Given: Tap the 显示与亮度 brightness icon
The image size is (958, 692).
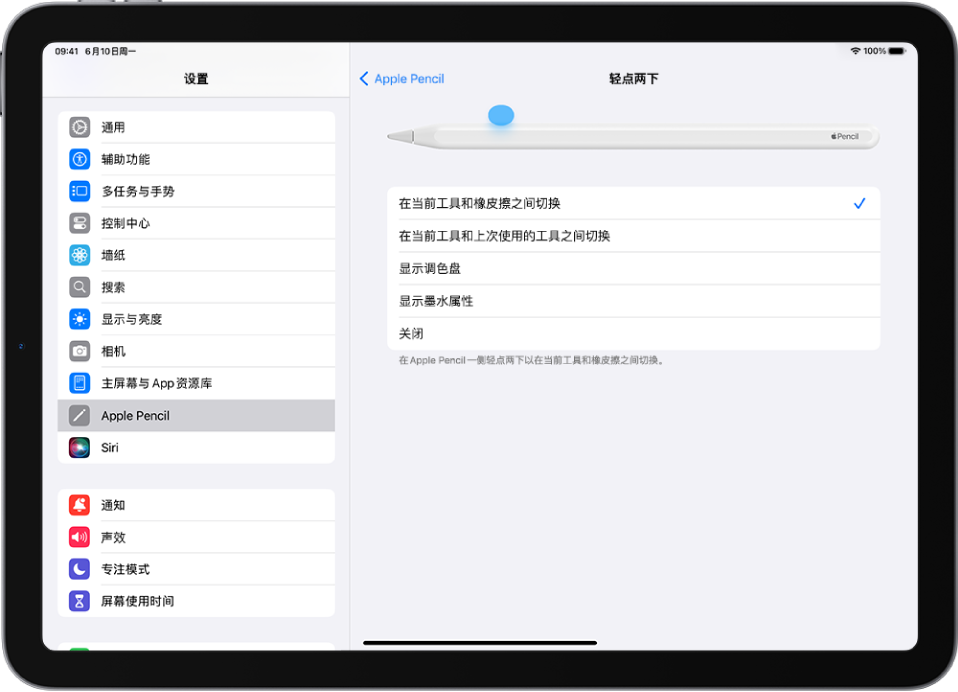Looking at the screenshot, I should point(79,319).
